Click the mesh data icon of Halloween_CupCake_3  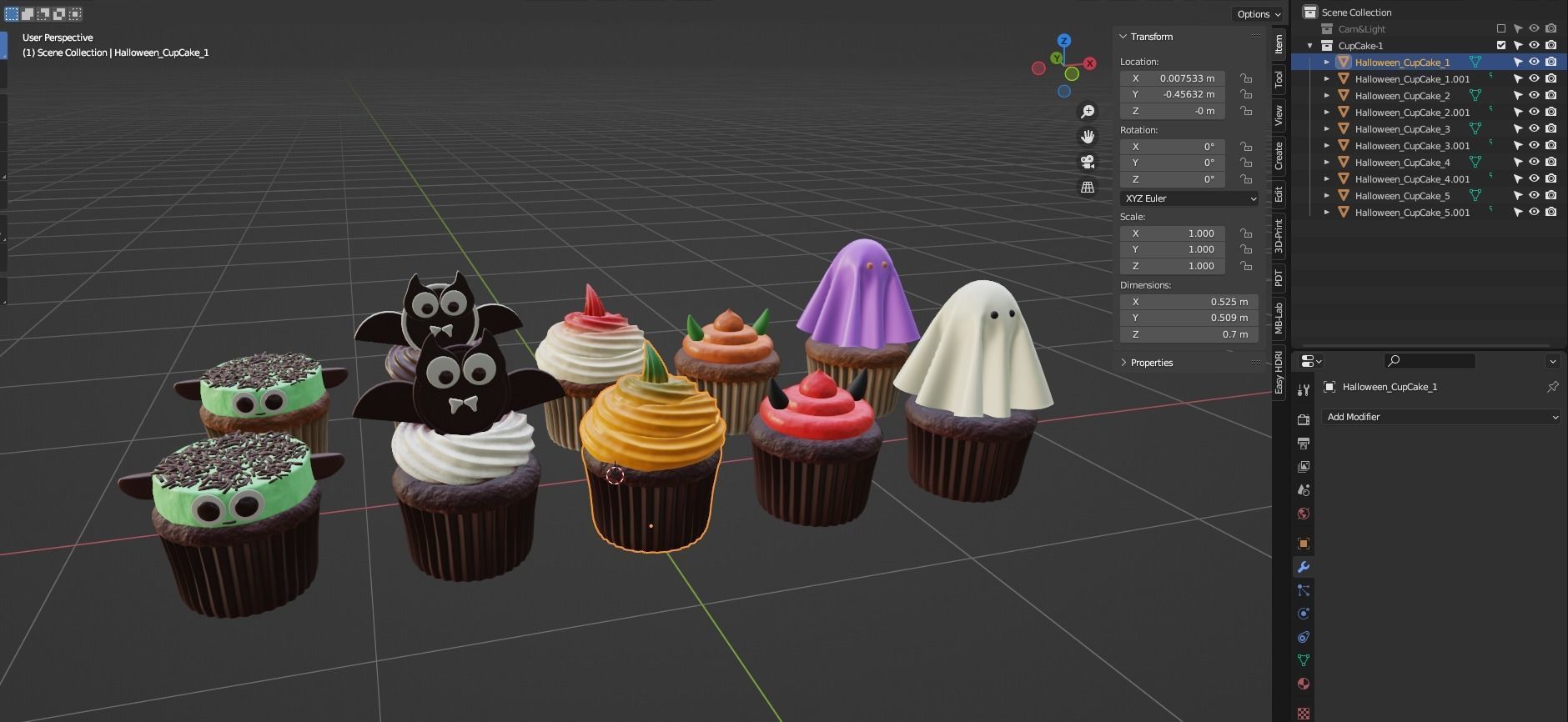[1475, 128]
